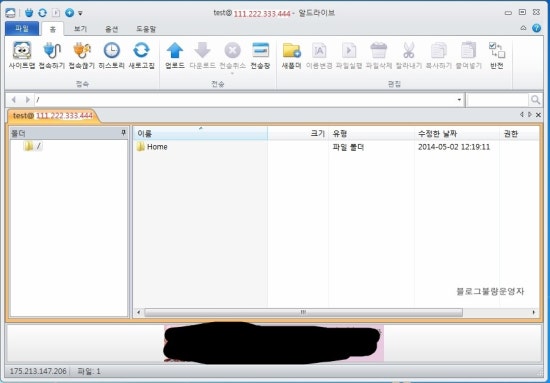Click the title bar plug quick-connect icon
This screenshot has height=383, width=550.
[29, 13]
